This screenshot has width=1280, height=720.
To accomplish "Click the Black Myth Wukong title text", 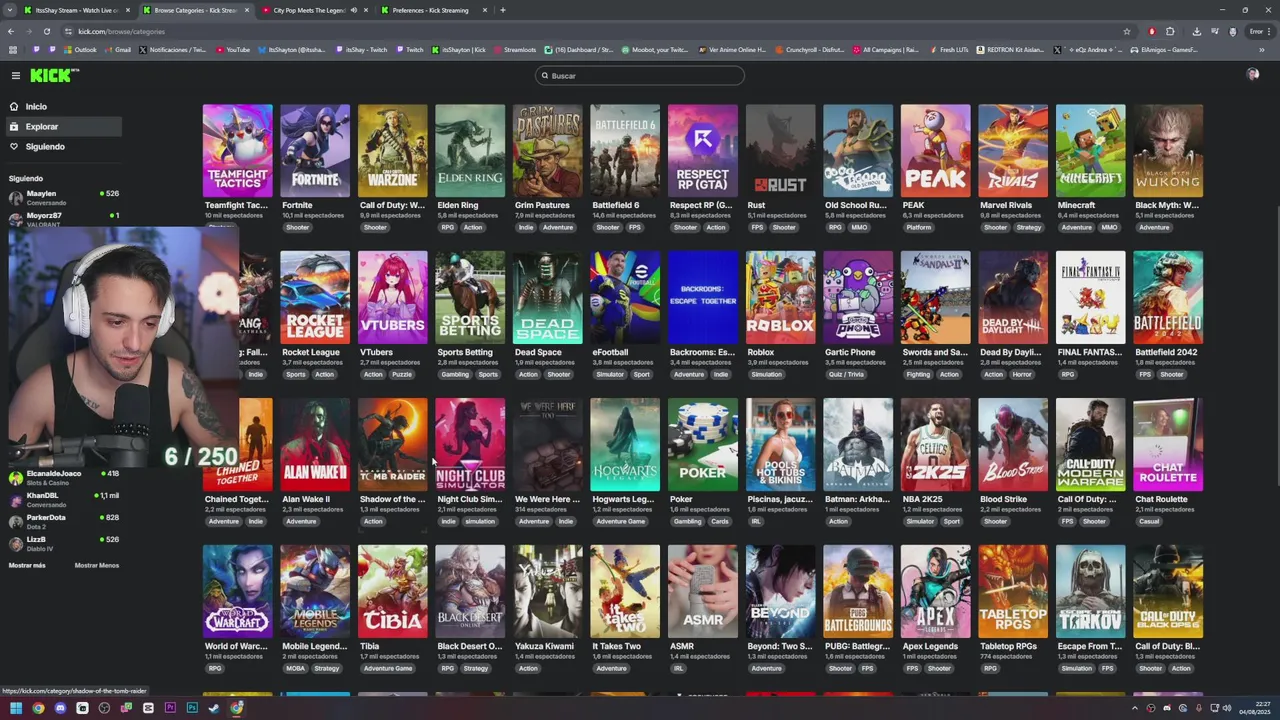I will 1167,205.
